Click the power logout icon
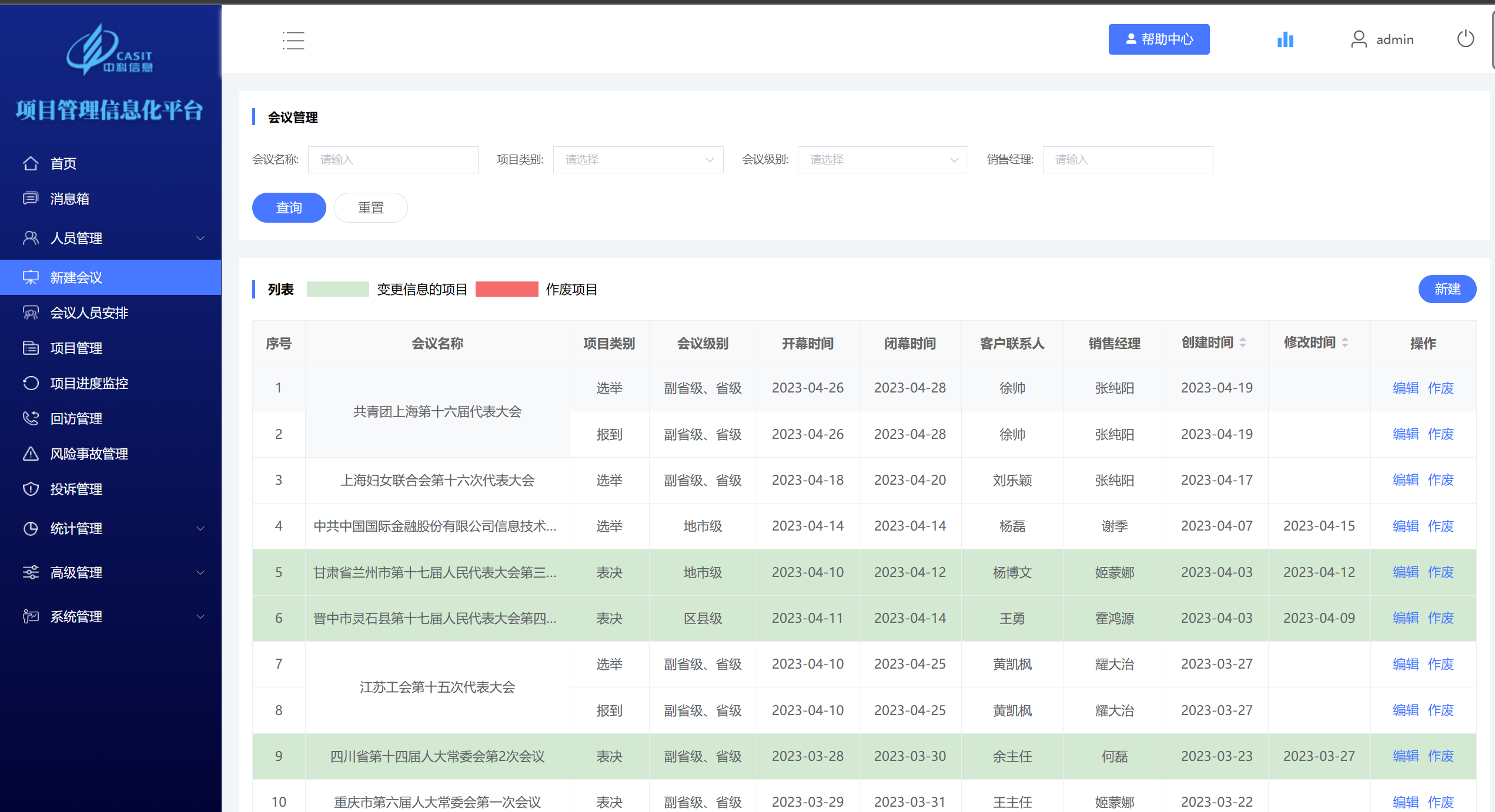This screenshot has height=812, width=1495. 1465,39
